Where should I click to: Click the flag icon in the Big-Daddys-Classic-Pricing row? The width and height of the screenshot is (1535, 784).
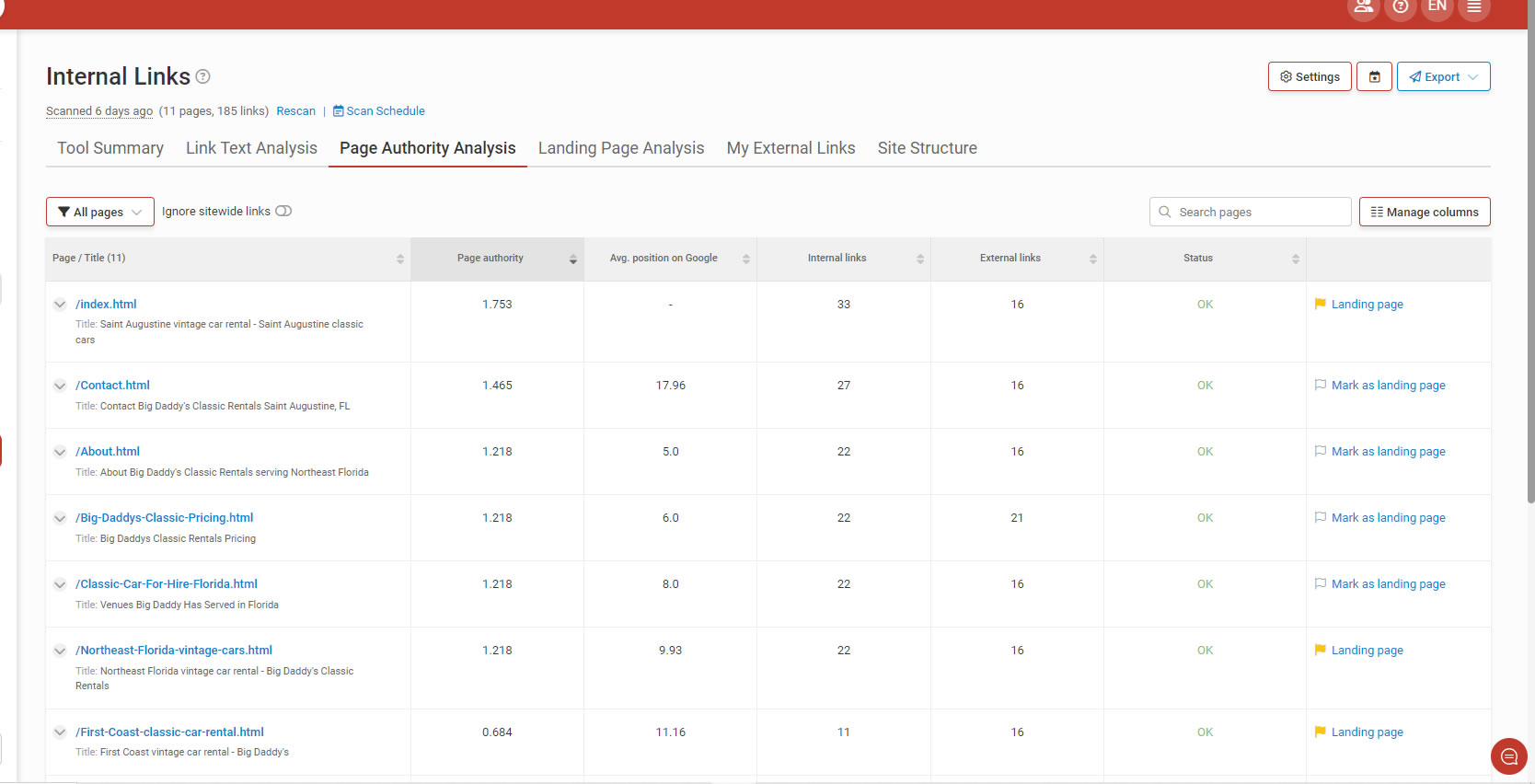(x=1321, y=518)
